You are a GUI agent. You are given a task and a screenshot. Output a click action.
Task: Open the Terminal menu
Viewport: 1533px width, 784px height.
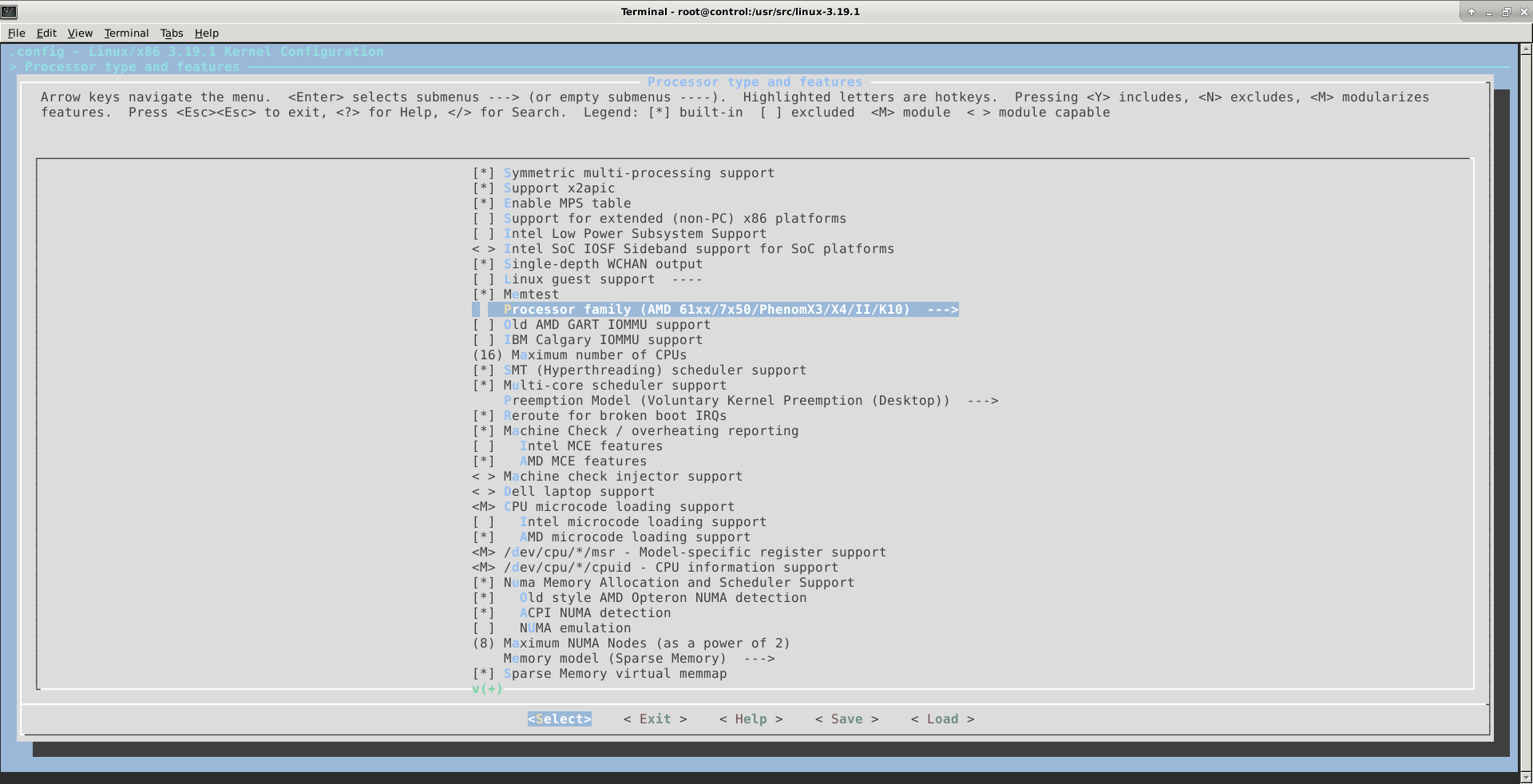point(126,33)
